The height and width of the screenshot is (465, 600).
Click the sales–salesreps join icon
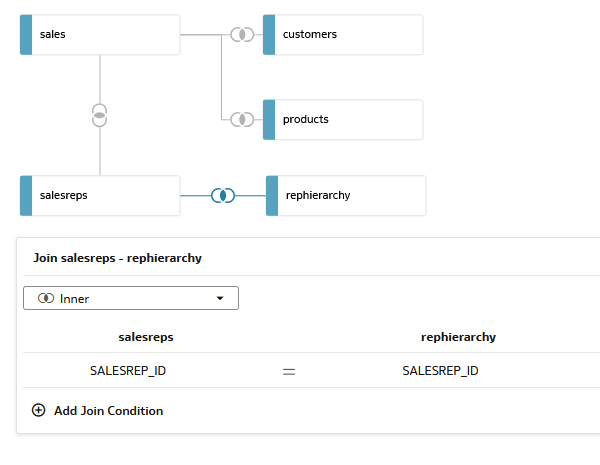[99, 114]
